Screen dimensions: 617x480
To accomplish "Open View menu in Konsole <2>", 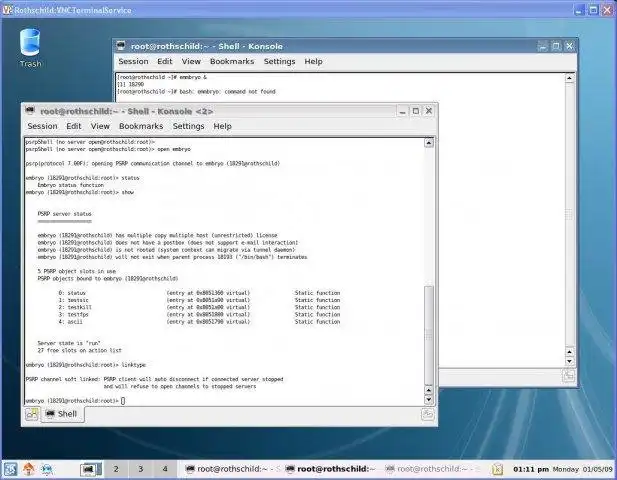I will coord(100,126).
